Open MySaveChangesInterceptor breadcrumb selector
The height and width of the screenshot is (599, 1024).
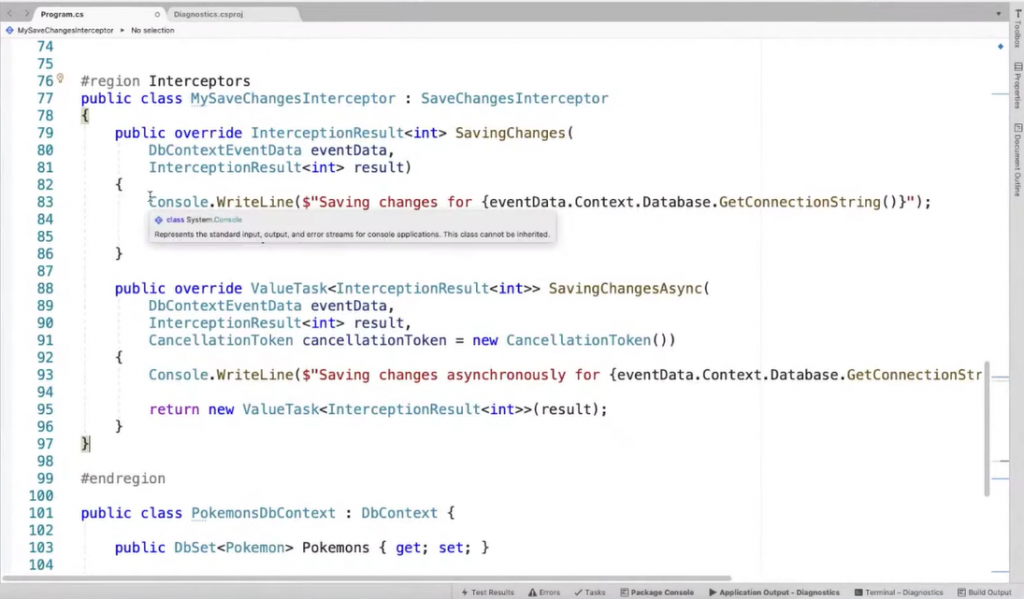(65, 30)
